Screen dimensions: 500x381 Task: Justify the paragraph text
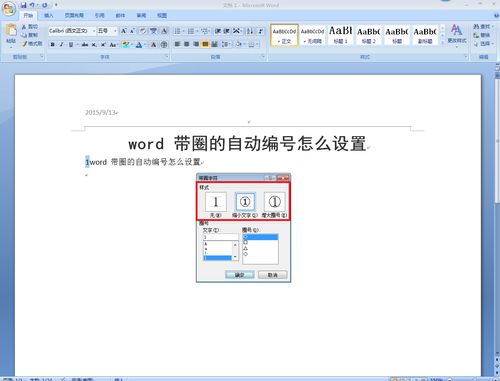(205, 44)
